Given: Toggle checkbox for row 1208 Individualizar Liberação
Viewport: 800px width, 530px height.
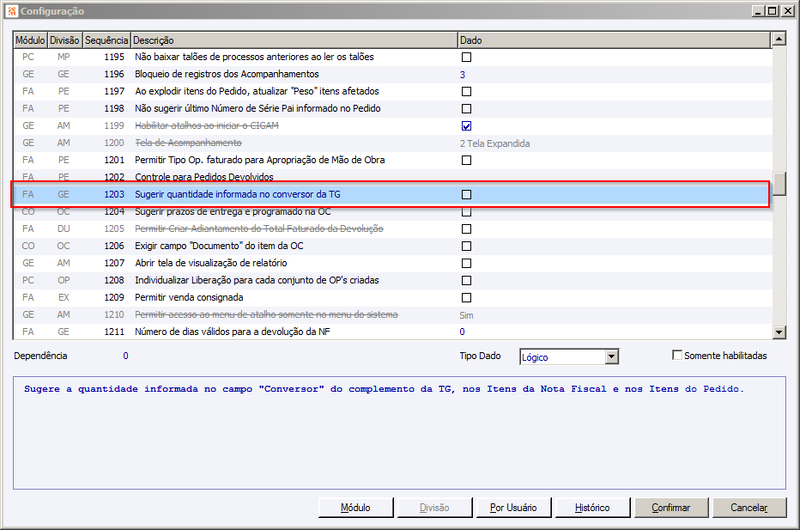Looking at the screenshot, I should (466, 281).
